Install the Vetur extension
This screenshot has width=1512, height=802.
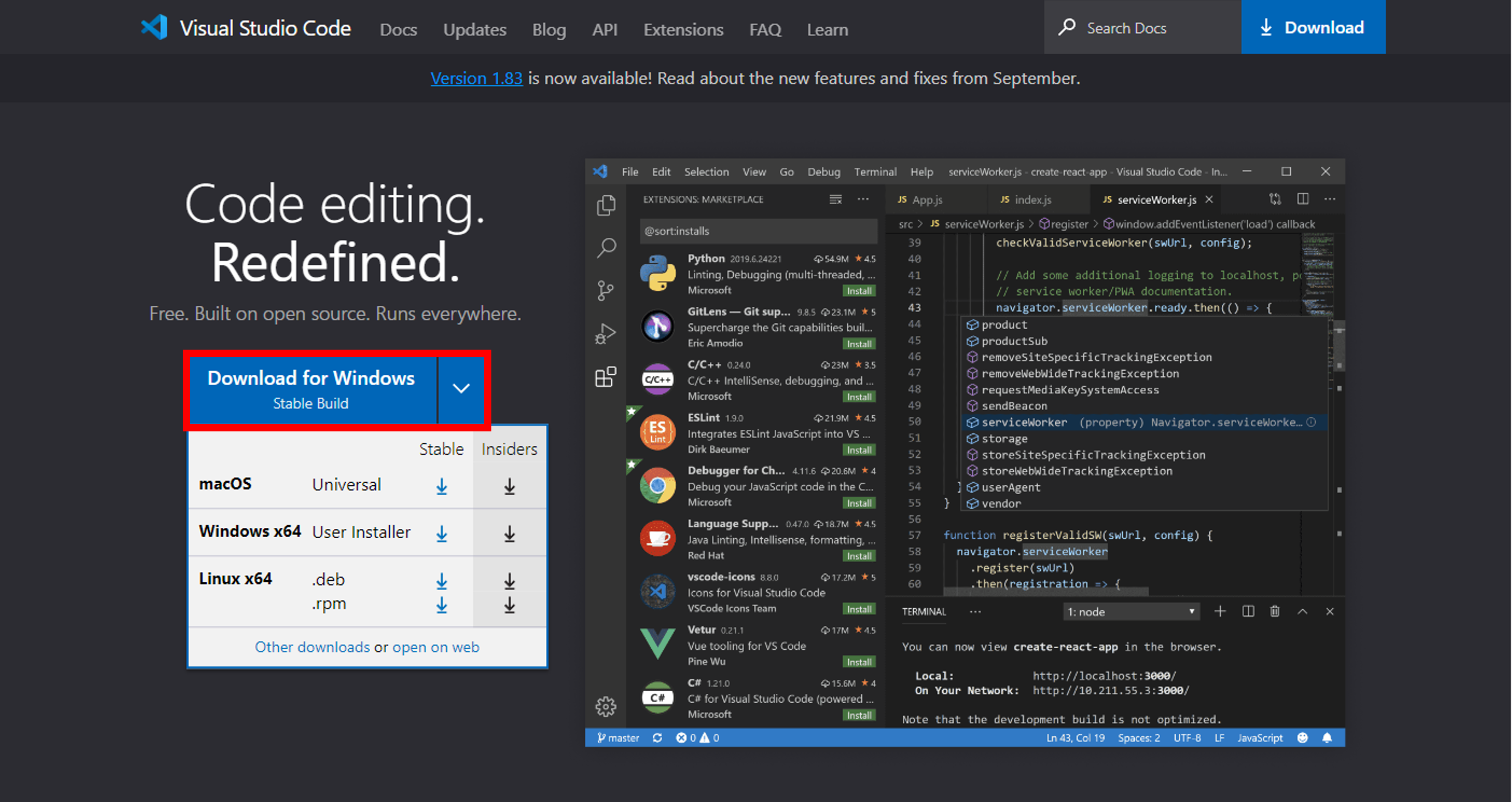859,662
